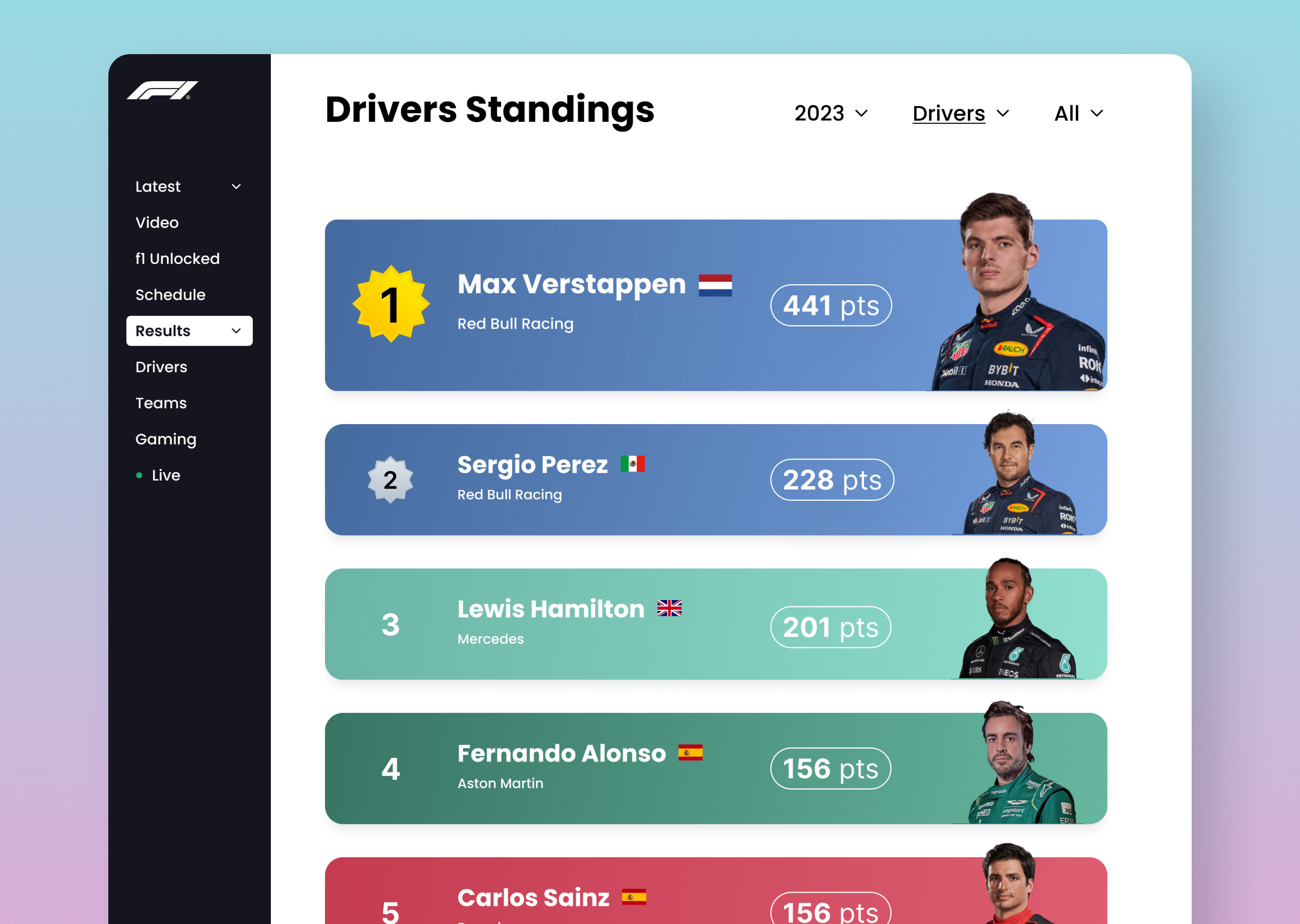Open the Gaming page
1300x924 pixels.
point(166,439)
